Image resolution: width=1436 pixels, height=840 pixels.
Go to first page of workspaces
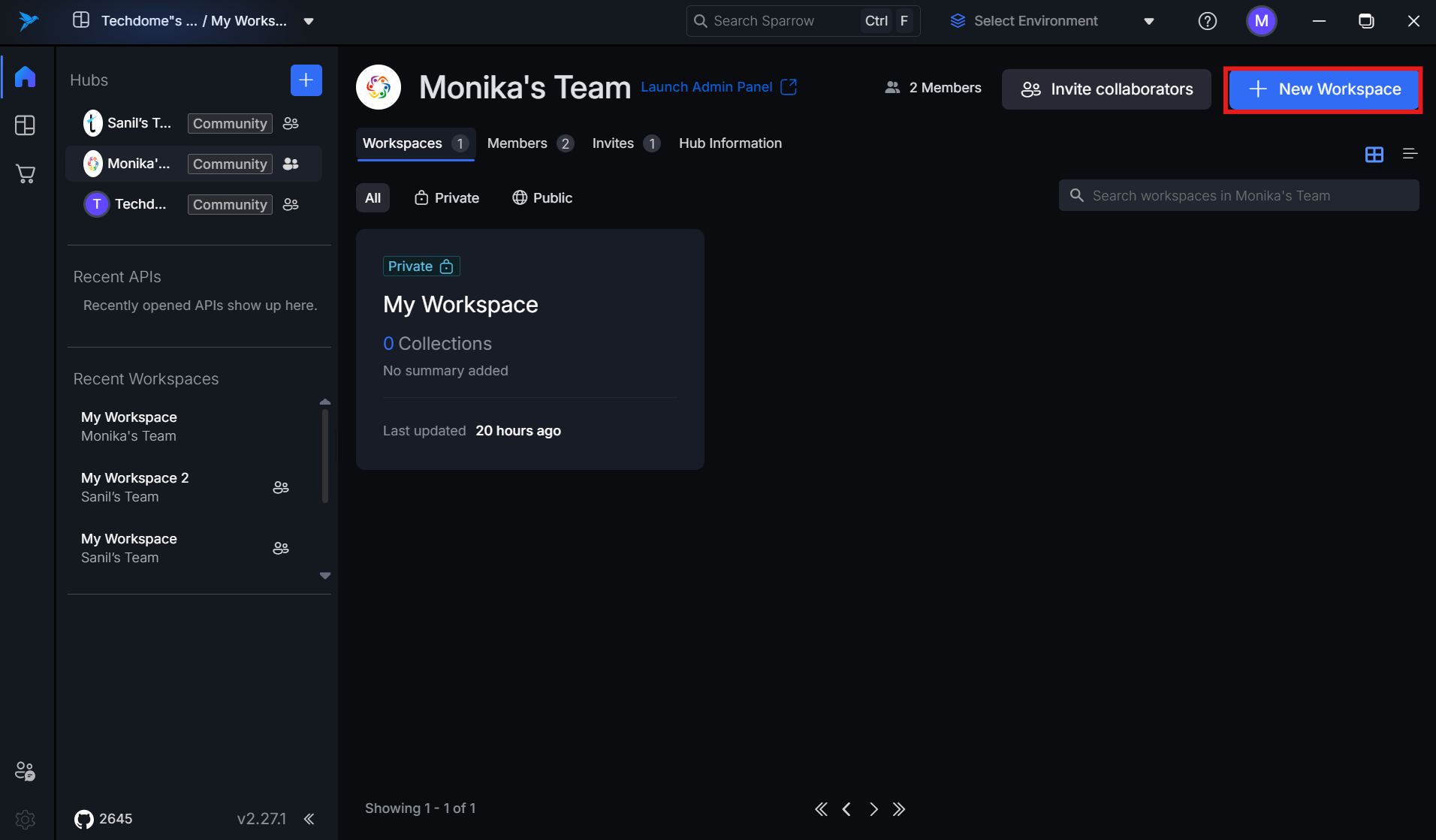pyautogui.click(x=822, y=809)
